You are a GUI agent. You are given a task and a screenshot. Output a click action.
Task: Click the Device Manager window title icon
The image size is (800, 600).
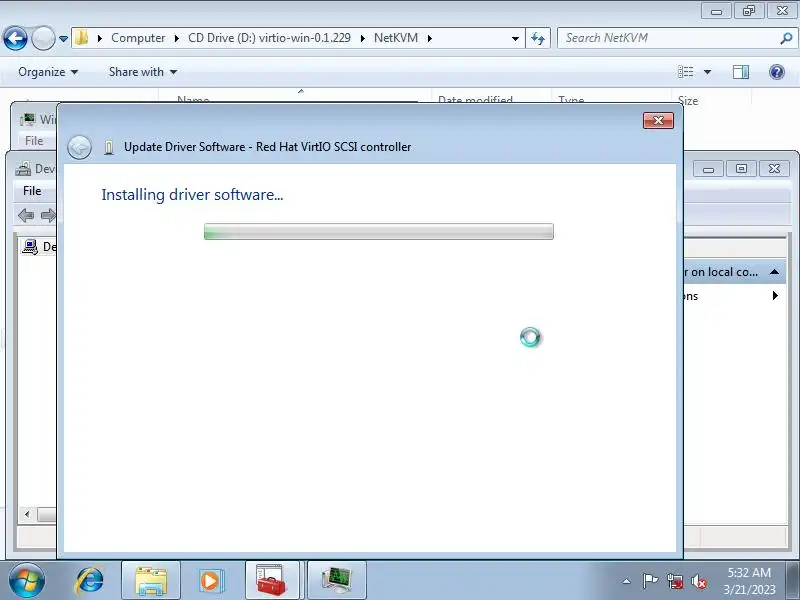[23, 168]
